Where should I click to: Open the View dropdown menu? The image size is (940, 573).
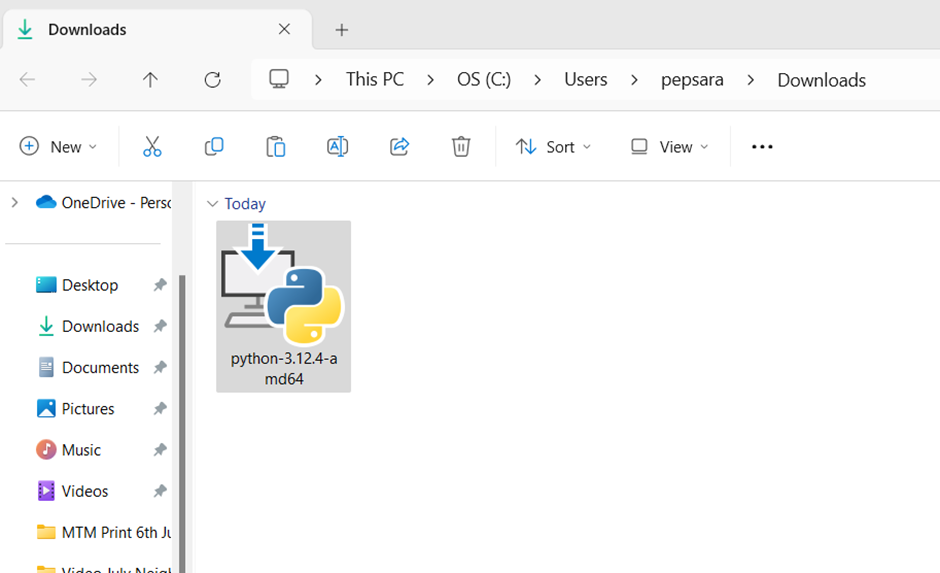(670, 146)
